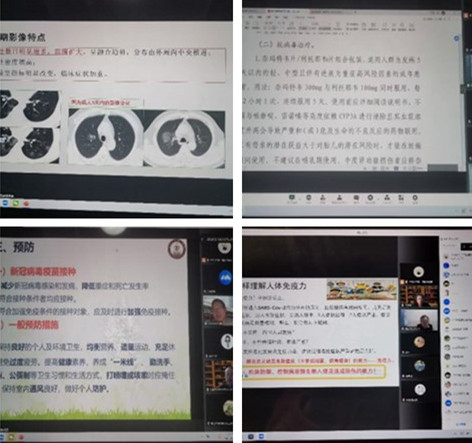Expand the small arrow beside the green toolbar icon
Screen dimensions: 472x443
tap(300, 199)
